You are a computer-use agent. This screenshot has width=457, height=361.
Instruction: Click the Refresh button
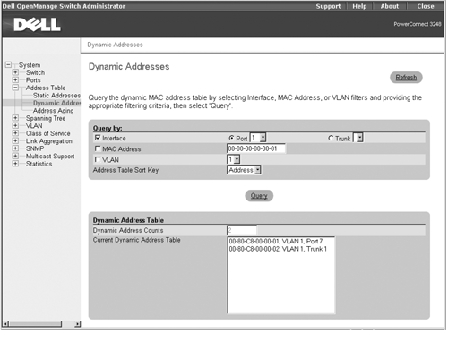coord(406,77)
